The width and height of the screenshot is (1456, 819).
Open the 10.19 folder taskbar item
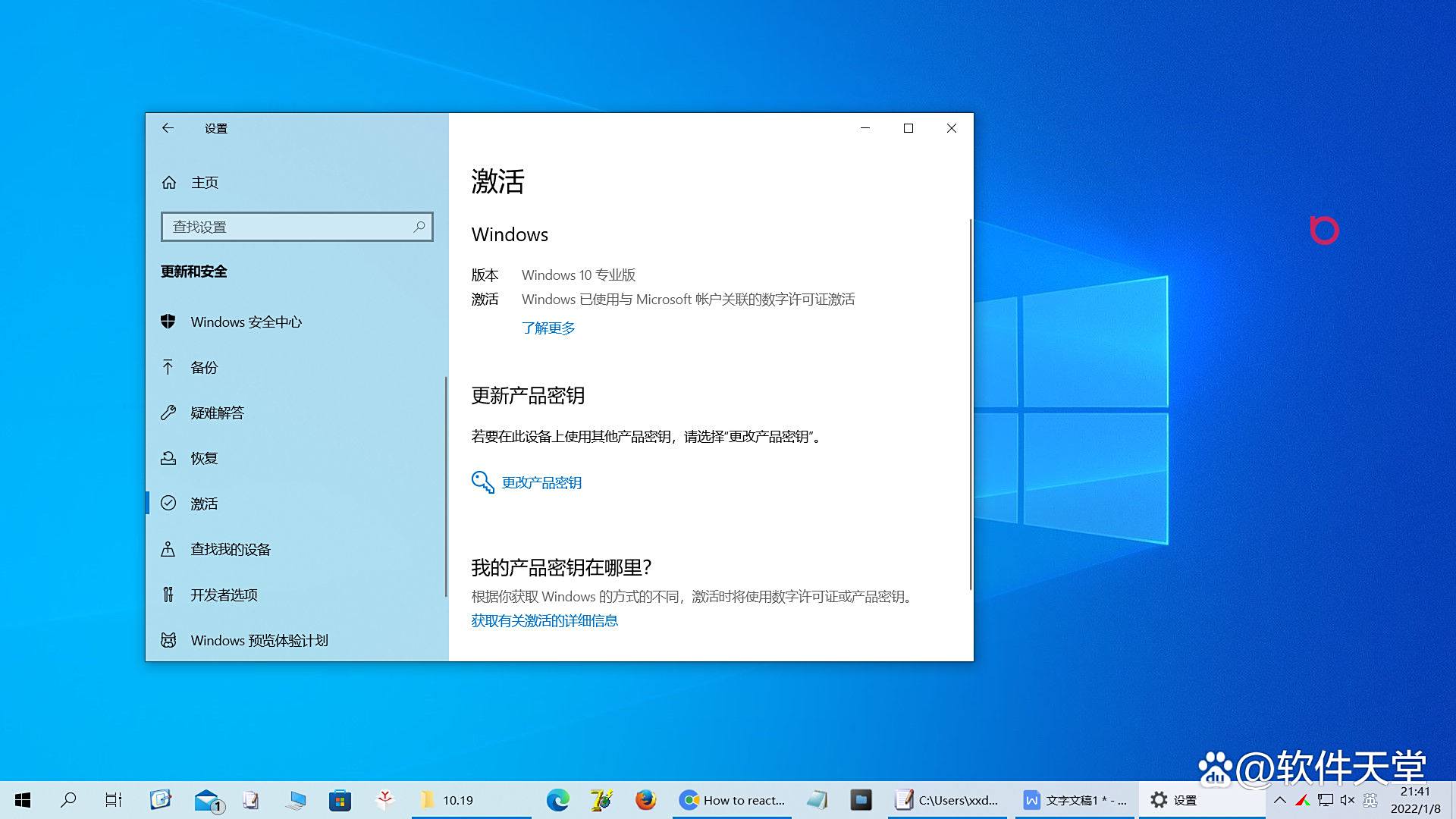tap(470, 800)
